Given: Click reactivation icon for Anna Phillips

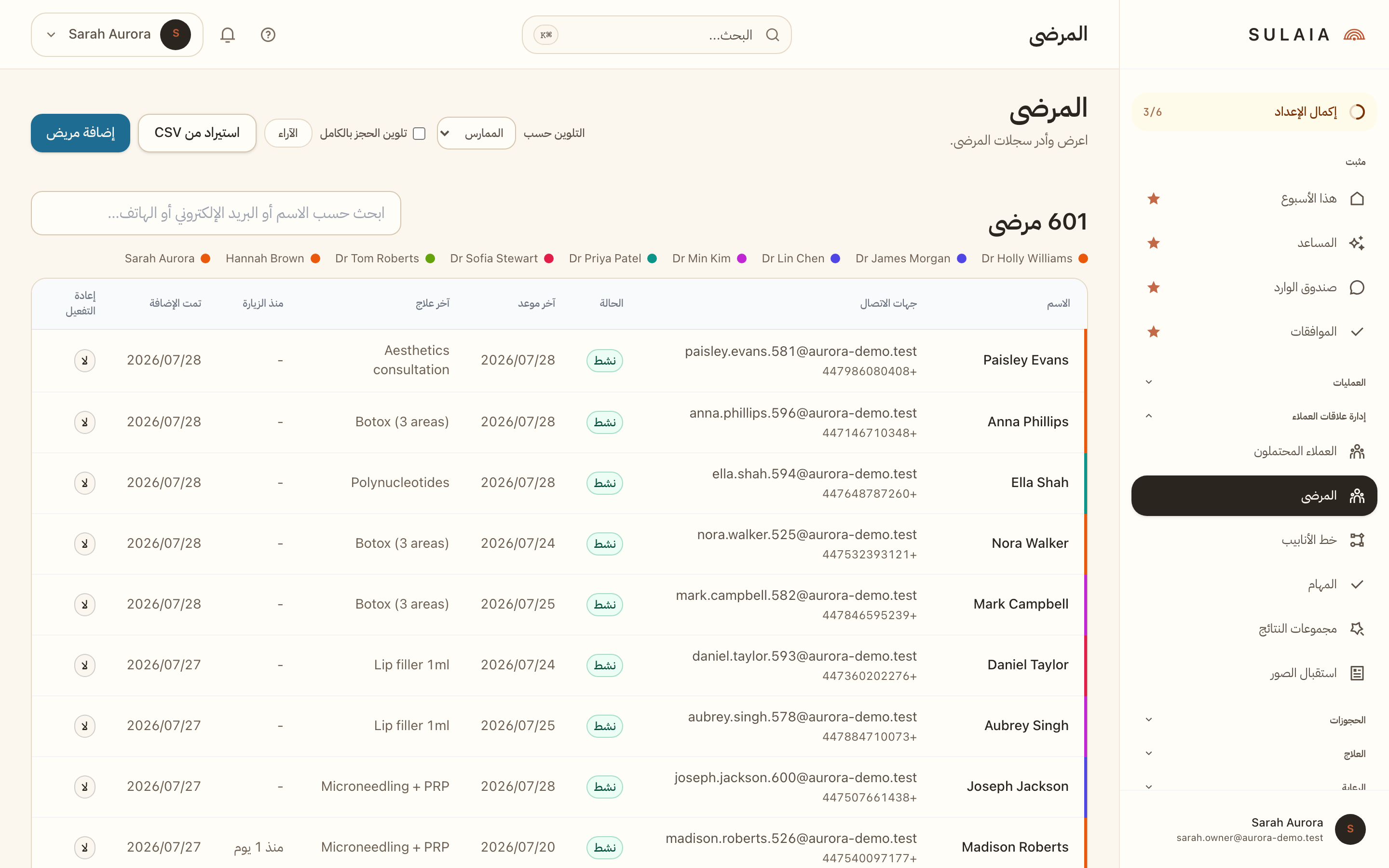Looking at the screenshot, I should (x=84, y=422).
